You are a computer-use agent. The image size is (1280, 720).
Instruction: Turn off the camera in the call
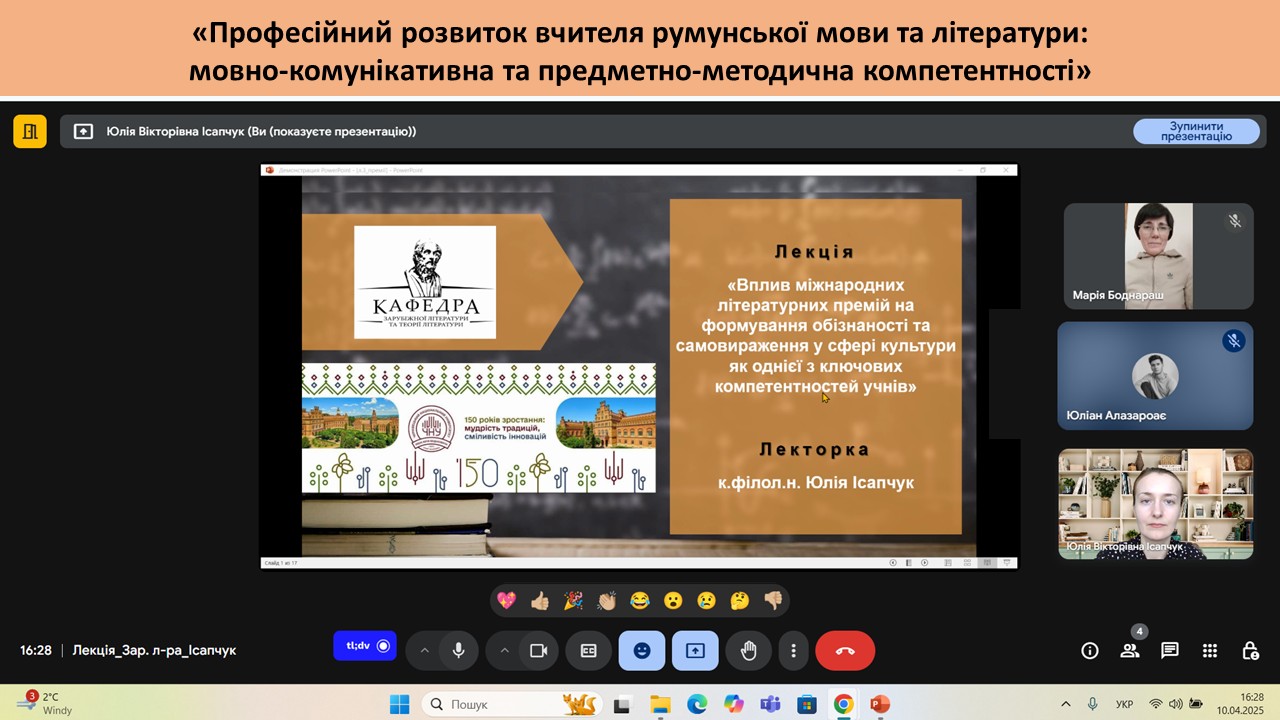pyautogui.click(x=538, y=651)
